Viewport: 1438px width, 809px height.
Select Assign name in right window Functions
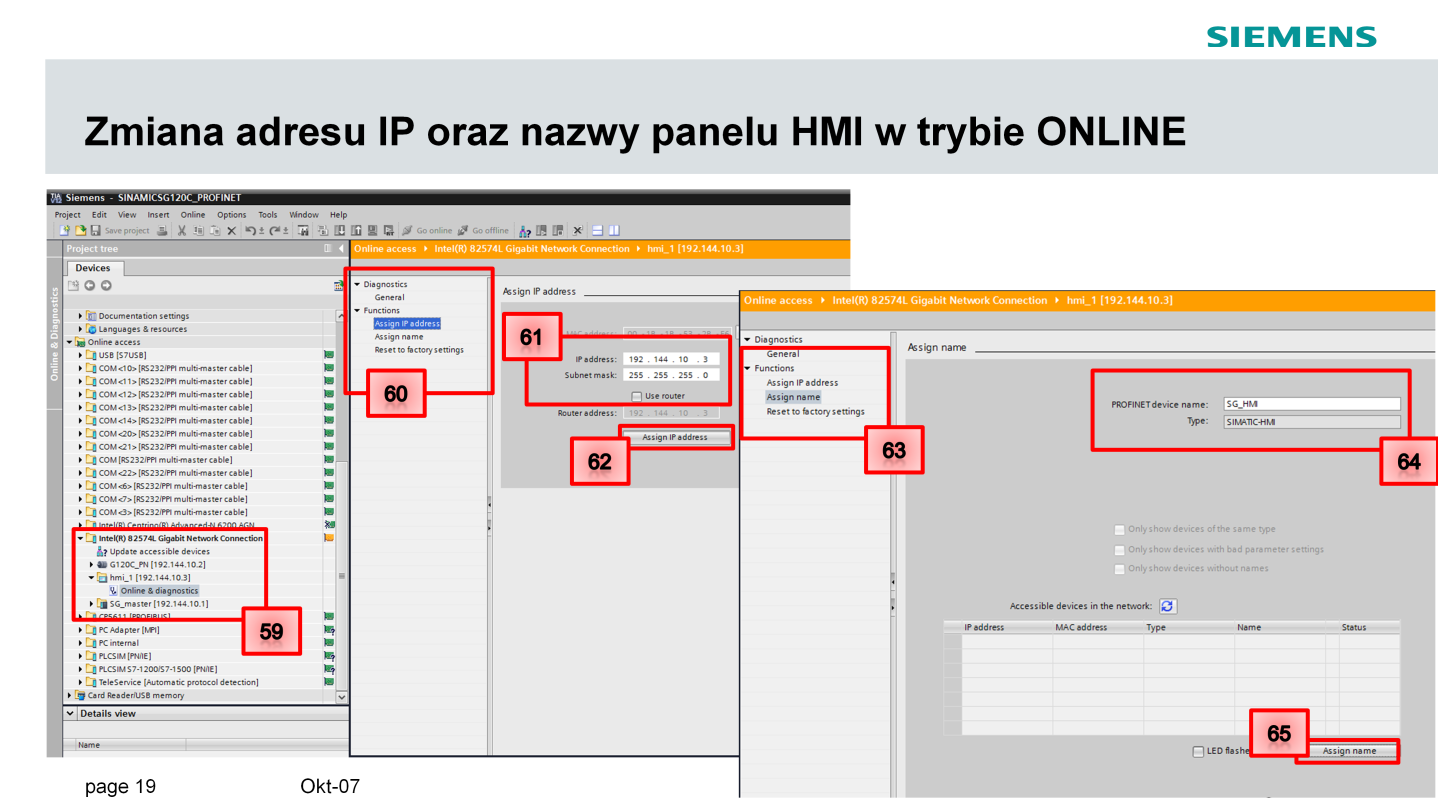[794, 397]
